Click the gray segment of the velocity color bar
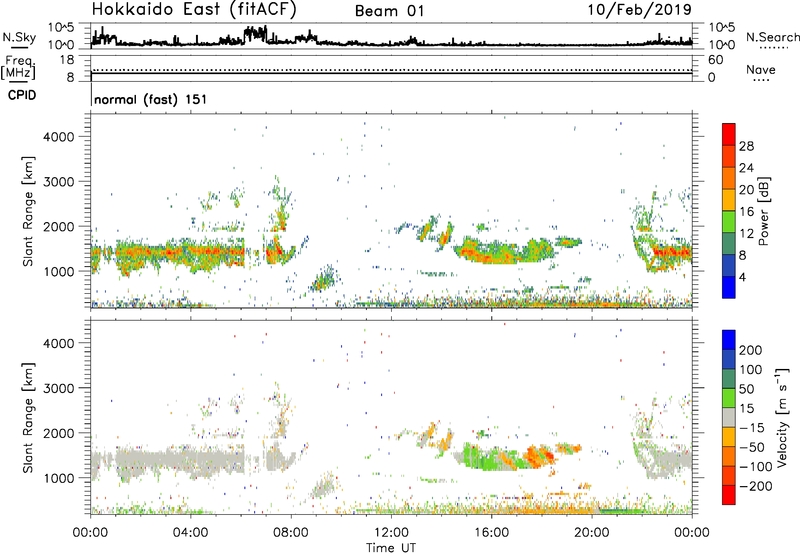 point(729,418)
